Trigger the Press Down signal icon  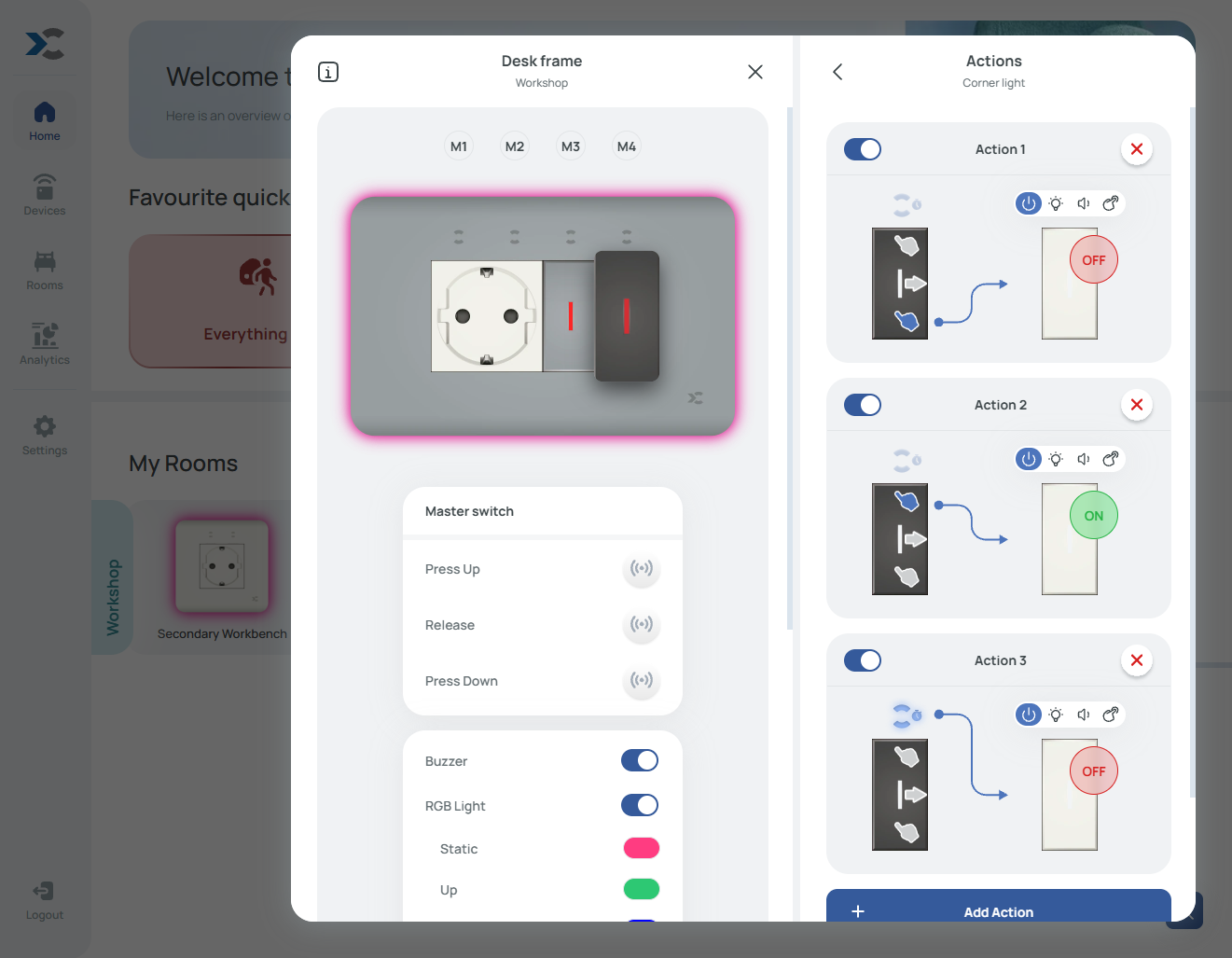pos(641,681)
